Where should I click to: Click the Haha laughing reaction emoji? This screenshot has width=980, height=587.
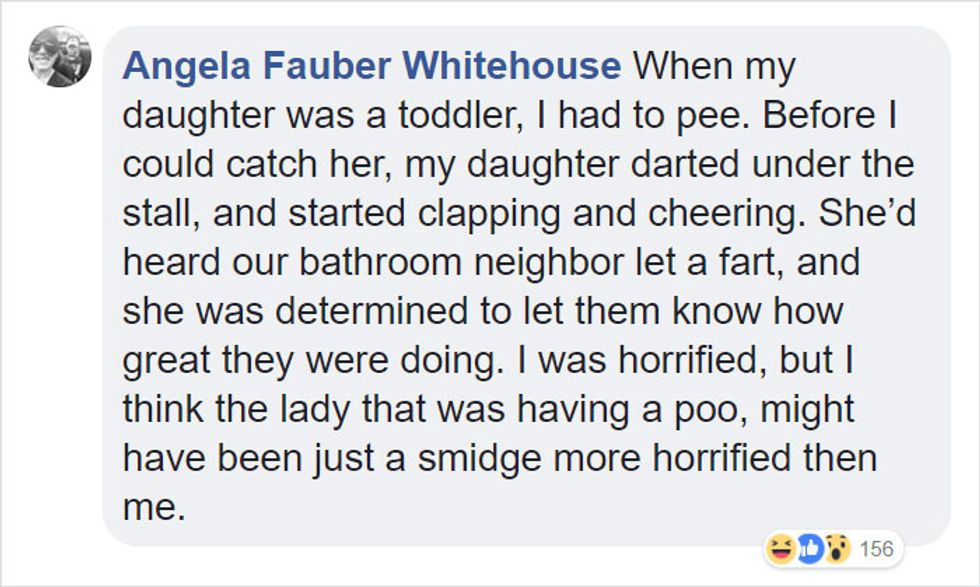pyautogui.click(x=779, y=549)
